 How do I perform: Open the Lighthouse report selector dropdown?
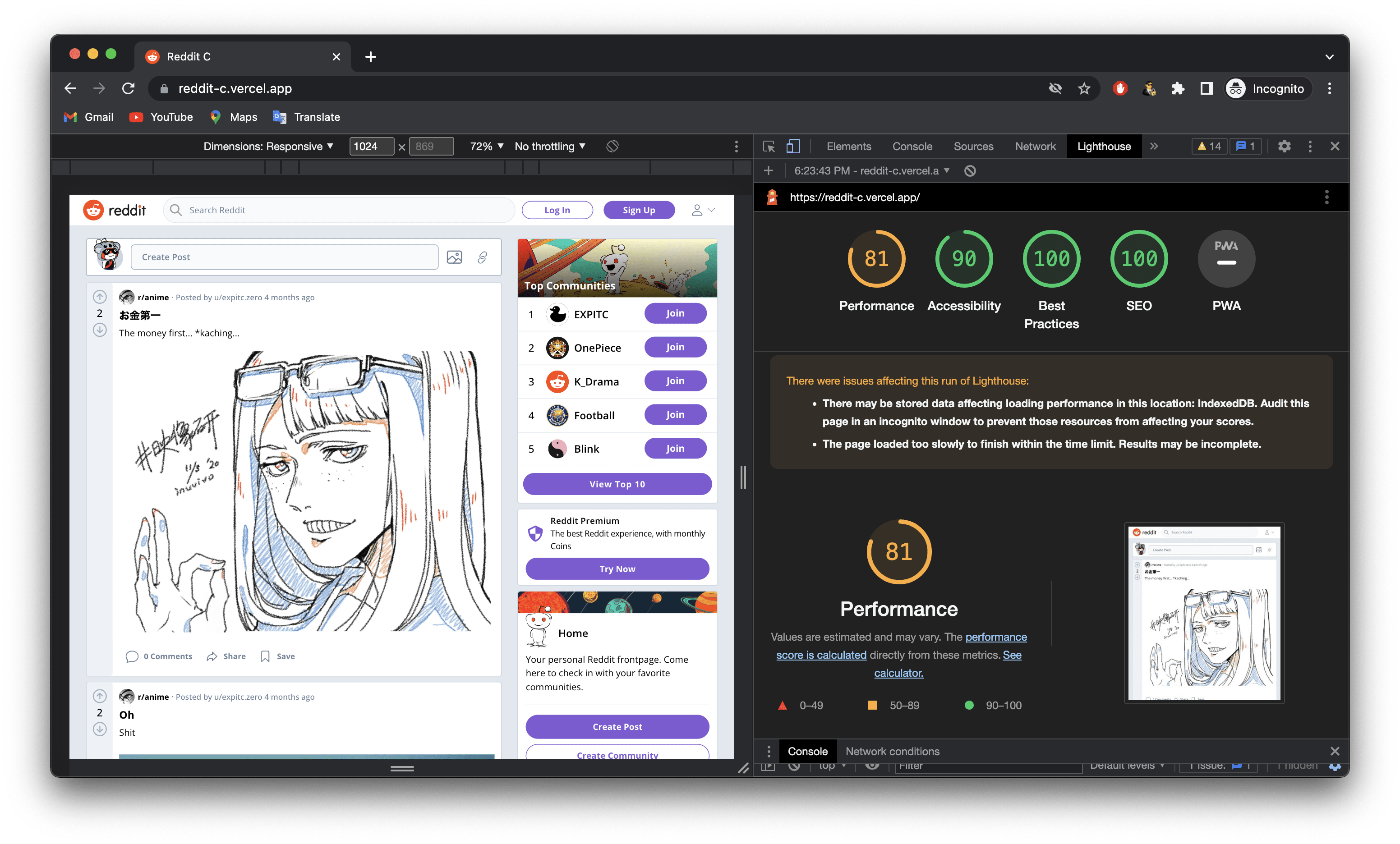[x=871, y=171]
